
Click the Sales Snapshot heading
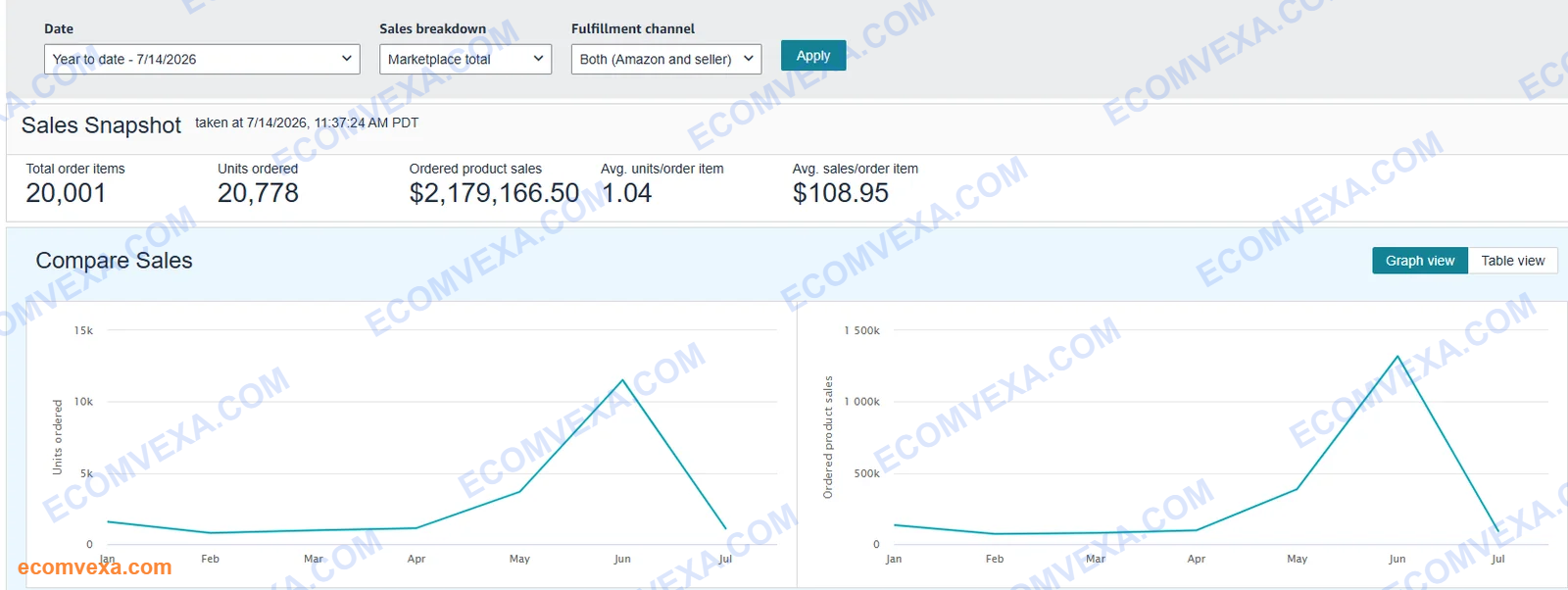(x=101, y=125)
